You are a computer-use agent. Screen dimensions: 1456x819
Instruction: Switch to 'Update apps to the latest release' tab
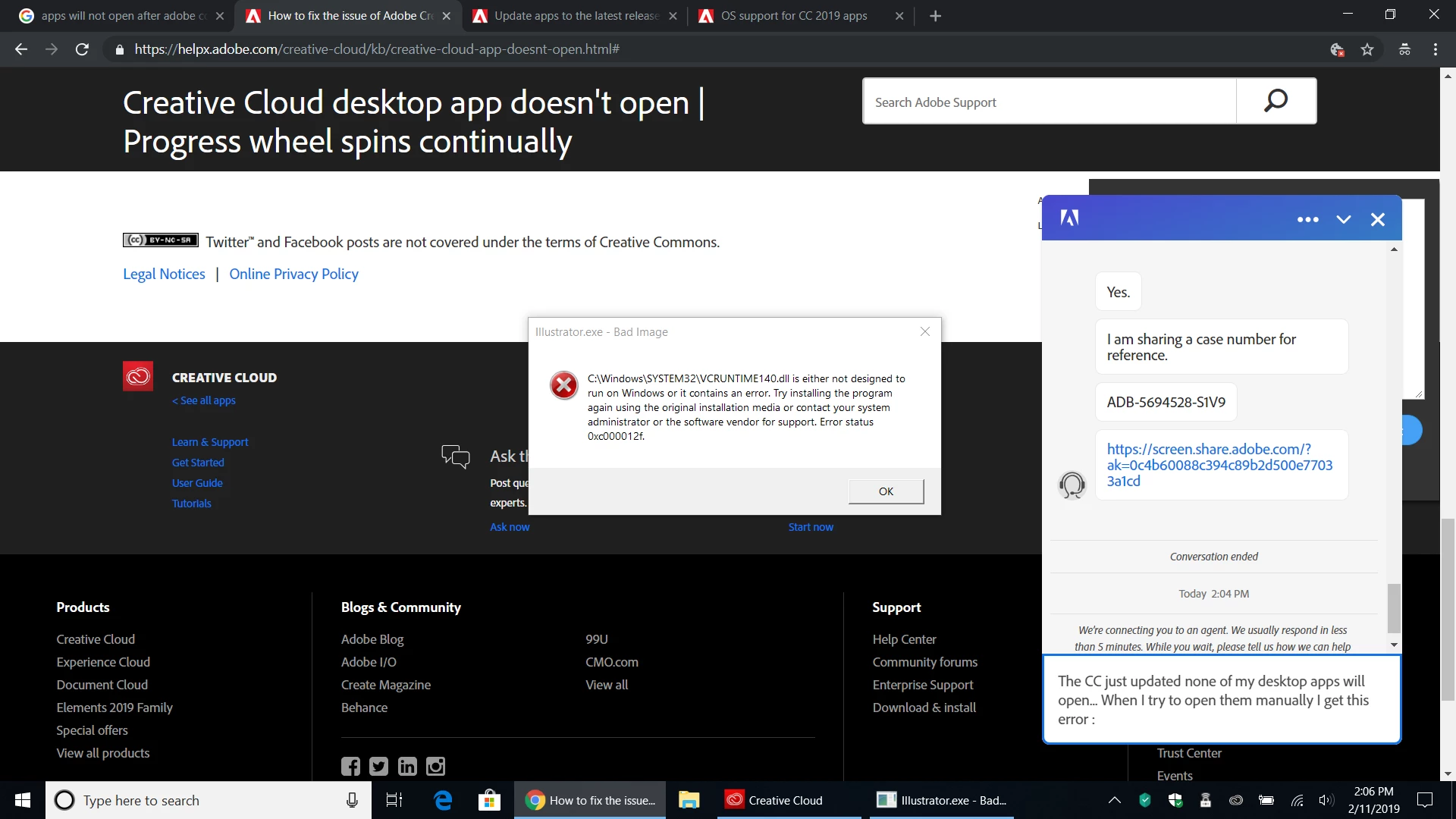(x=576, y=16)
